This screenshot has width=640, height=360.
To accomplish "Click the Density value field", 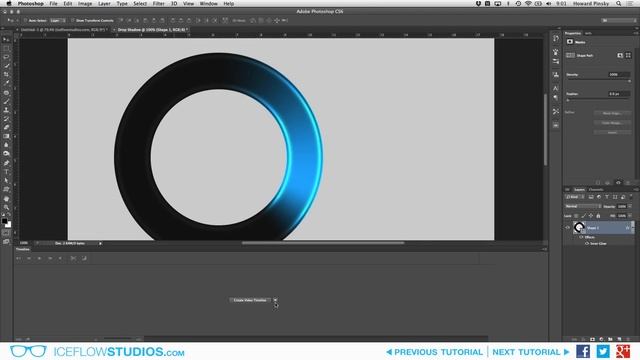I will click(x=619, y=75).
